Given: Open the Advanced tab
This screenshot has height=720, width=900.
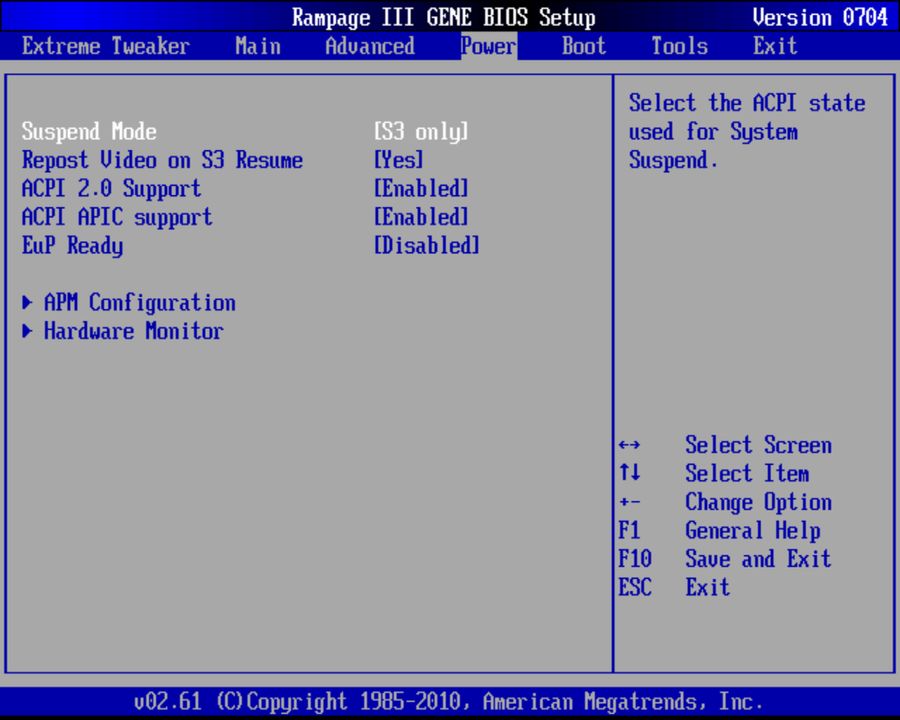Looking at the screenshot, I should tap(370, 46).
